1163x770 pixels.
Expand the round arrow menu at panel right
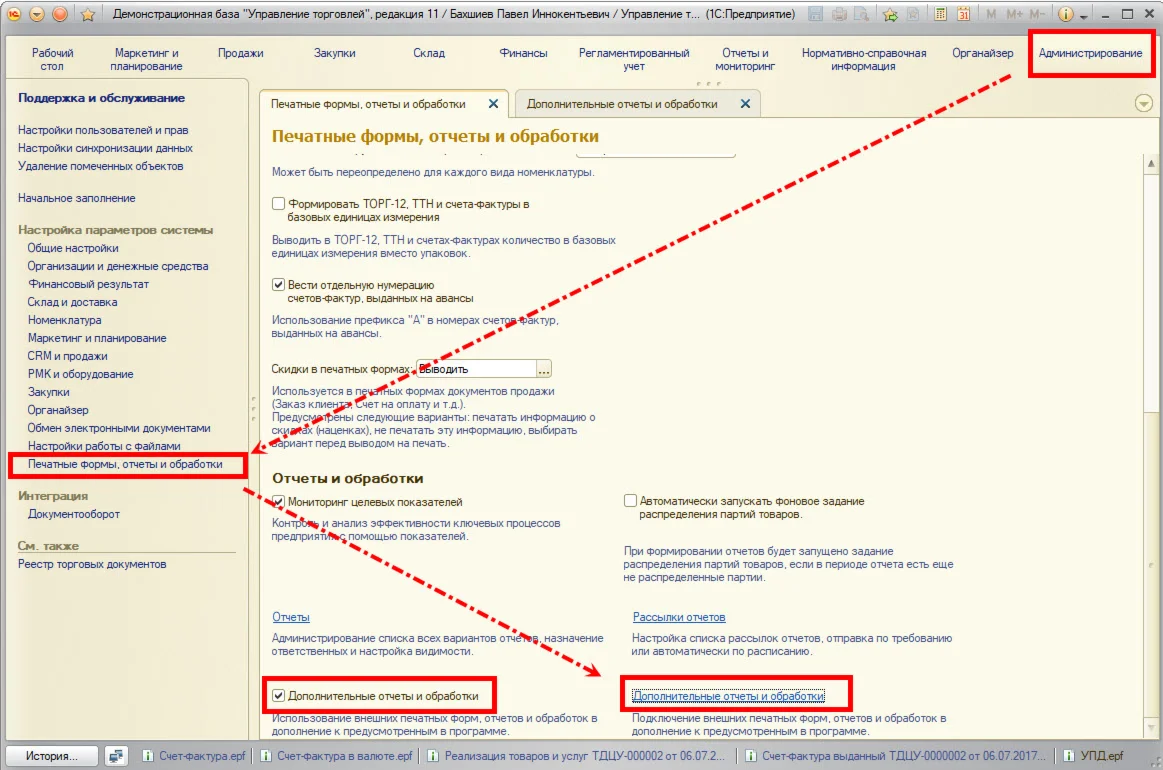pyautogui.click(x=1143, y=104)
